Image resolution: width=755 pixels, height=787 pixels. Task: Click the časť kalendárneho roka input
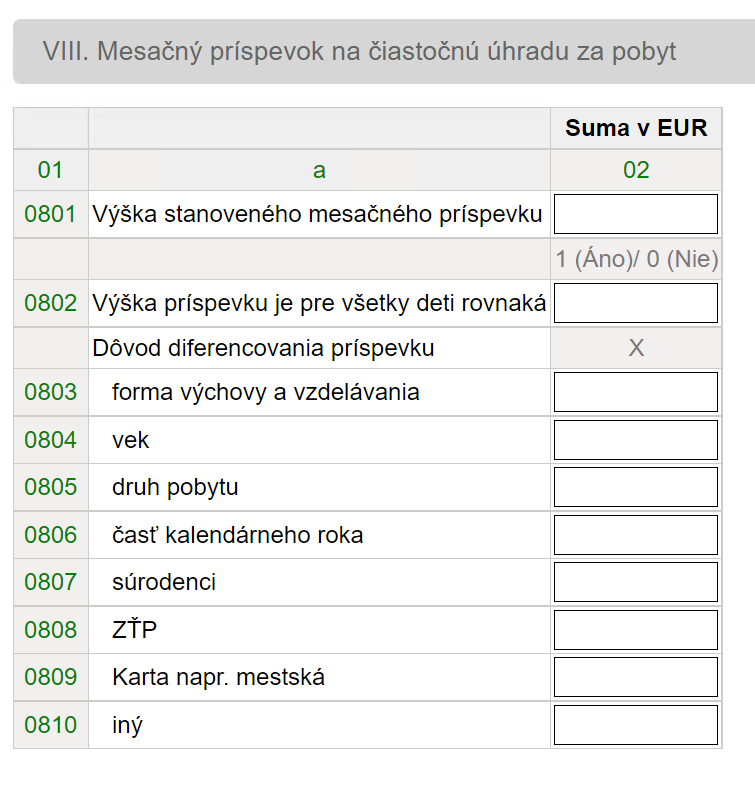pyautogui.click(x=636, y=535)
